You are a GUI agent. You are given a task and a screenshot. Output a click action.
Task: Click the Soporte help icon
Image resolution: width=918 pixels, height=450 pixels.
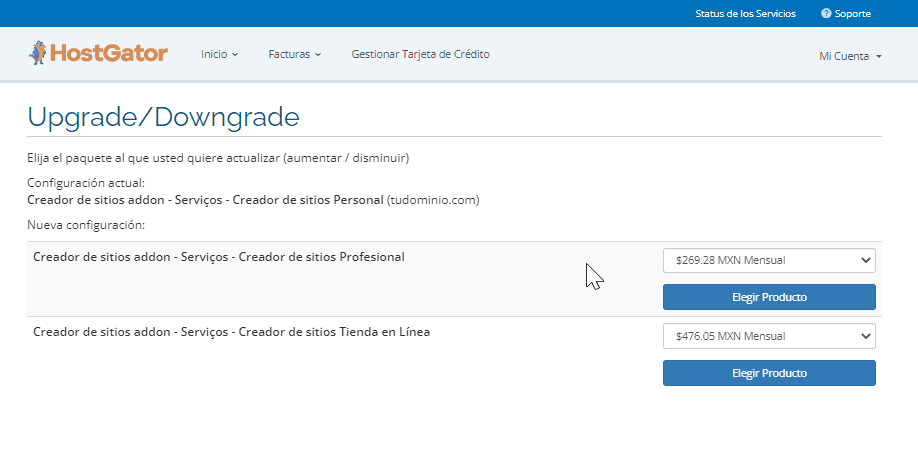point(826,13)
